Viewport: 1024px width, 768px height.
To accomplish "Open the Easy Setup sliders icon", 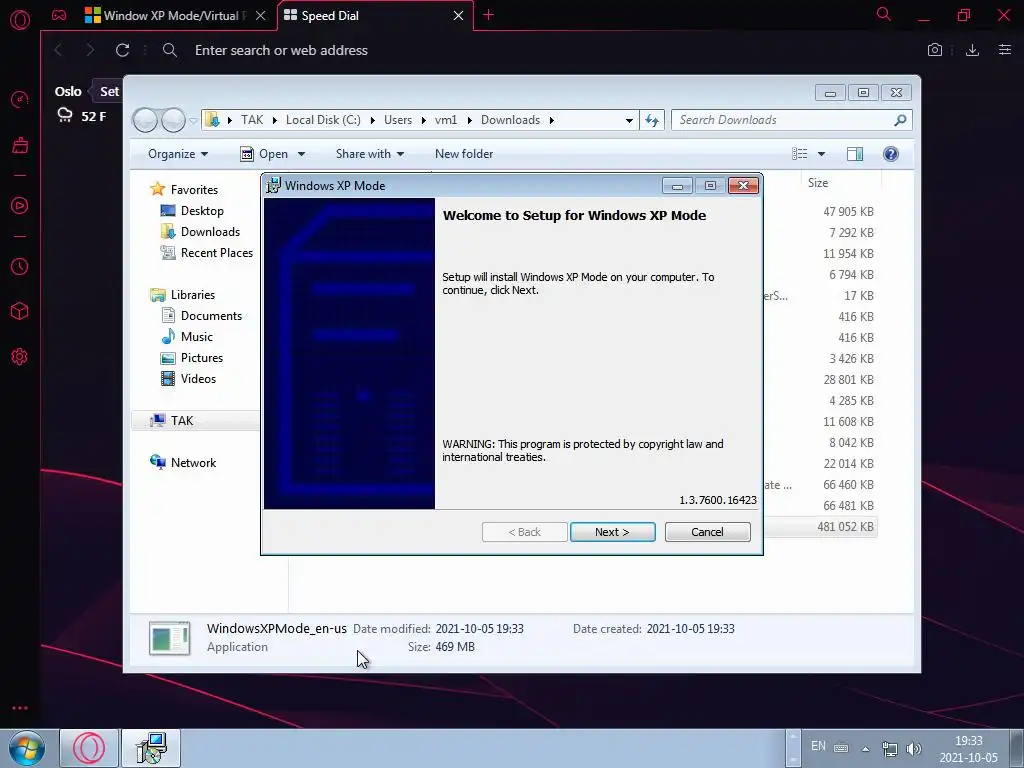I will click(1005, 50).
